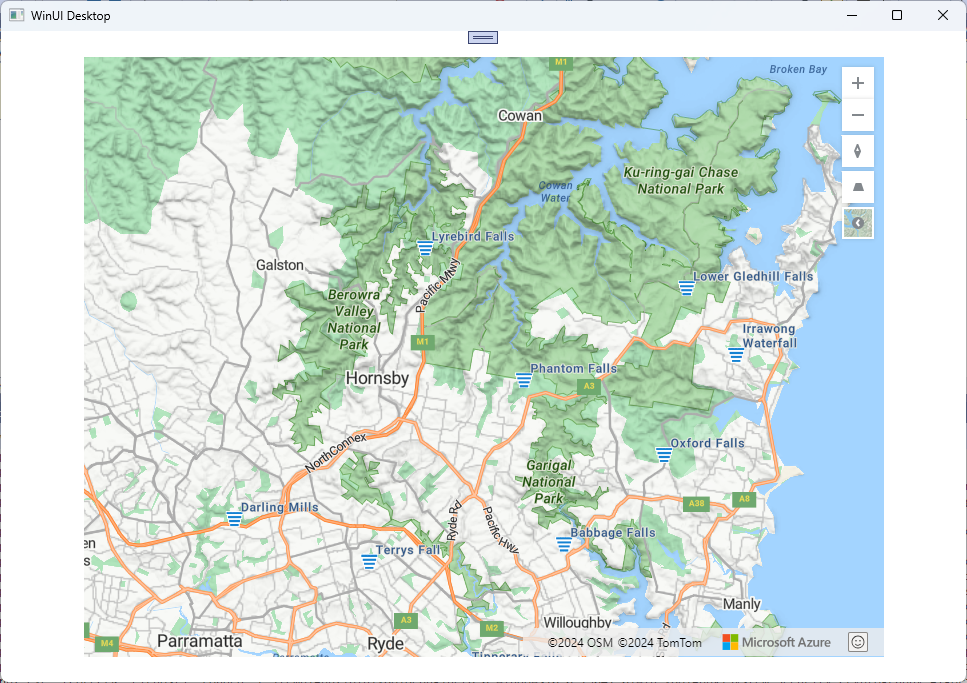Image resolution: width=967 pixels, height=683 pixels.
Task: Open the feedback smiley icon
Action: 857,642
